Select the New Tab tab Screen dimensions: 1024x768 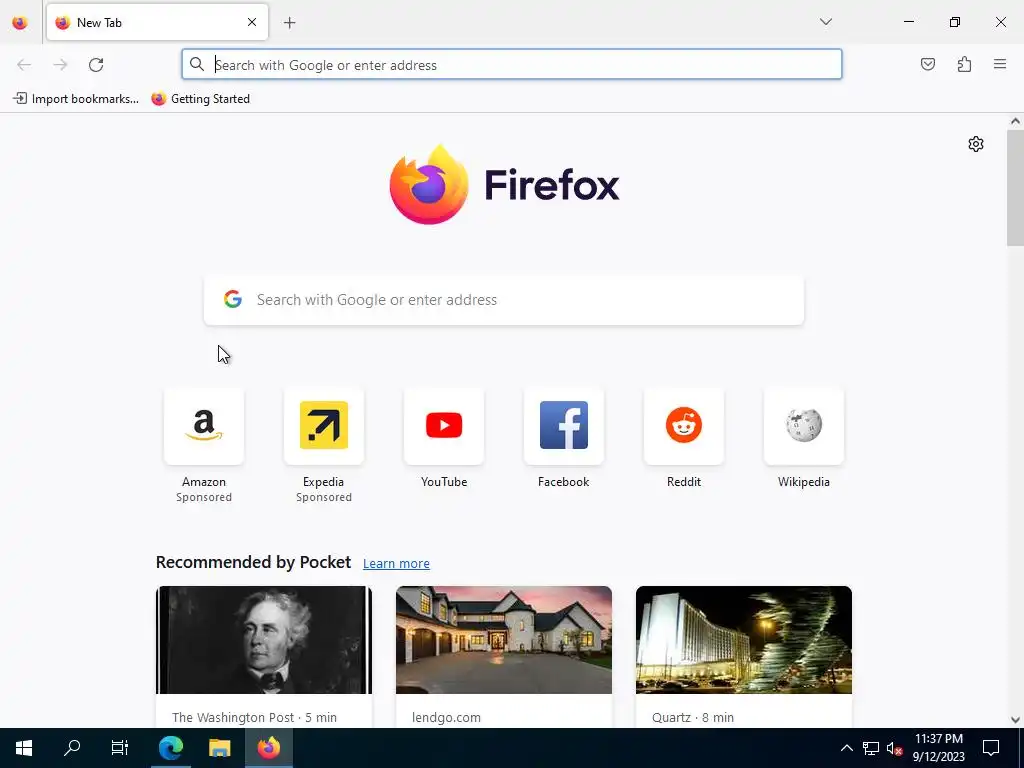coord(157,23)
